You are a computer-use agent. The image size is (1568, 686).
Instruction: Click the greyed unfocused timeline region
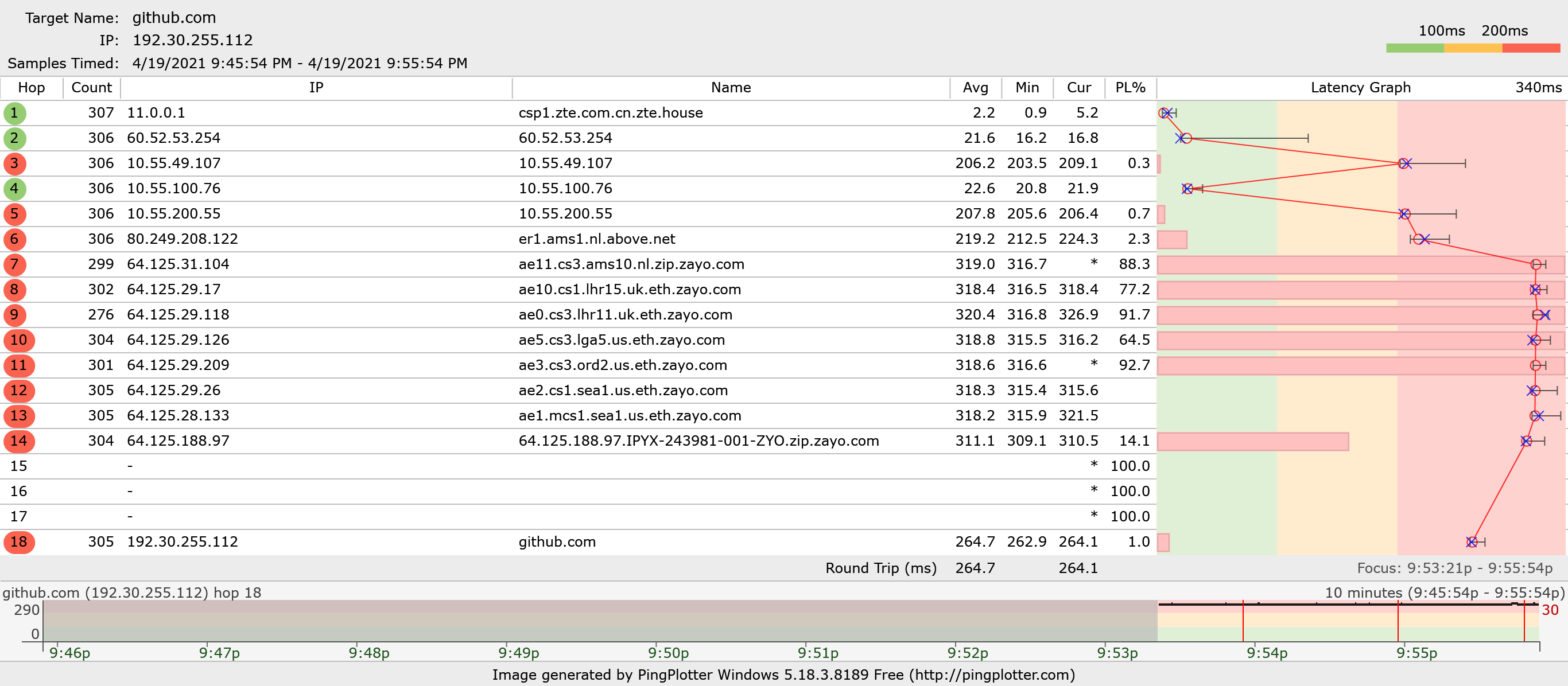pos(600,621)
